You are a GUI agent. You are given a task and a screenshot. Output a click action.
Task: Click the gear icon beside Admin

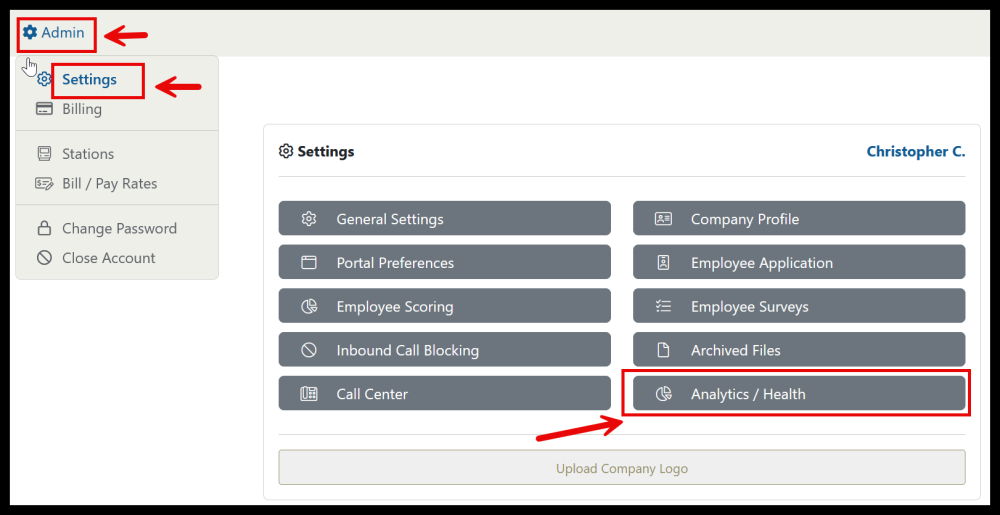pos(30,33)
